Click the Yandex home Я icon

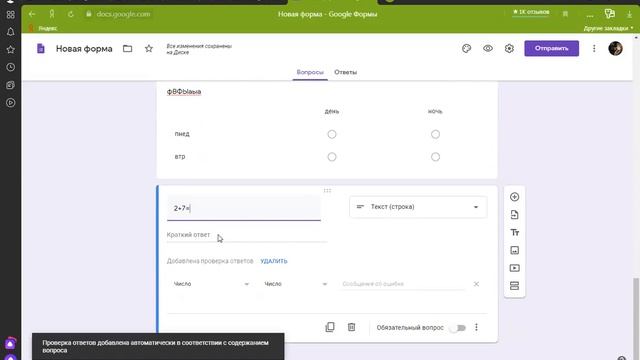(51, 14)
